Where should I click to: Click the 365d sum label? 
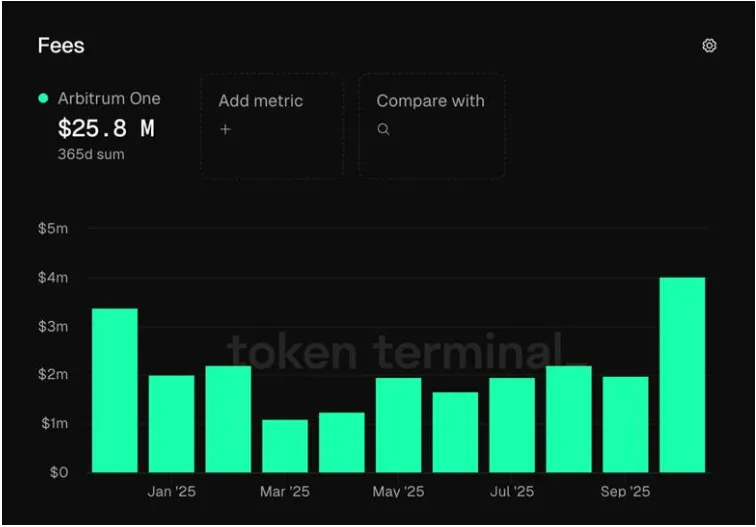[91, 155]
